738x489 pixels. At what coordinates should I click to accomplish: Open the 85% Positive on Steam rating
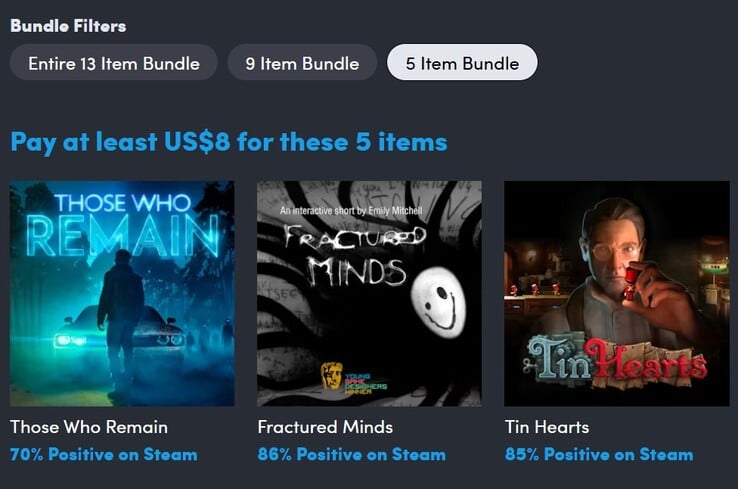coord(599,455)
